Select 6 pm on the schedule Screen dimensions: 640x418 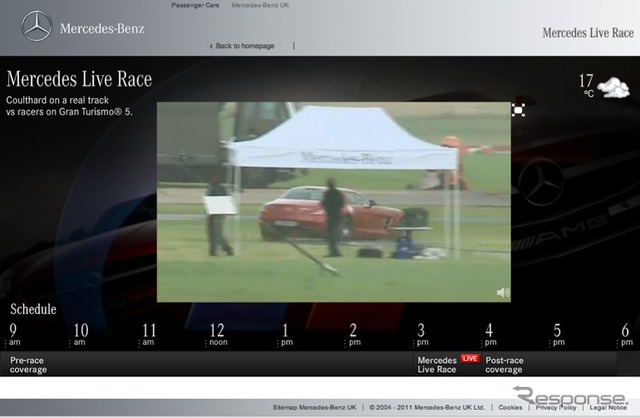(x=626, y=334)
